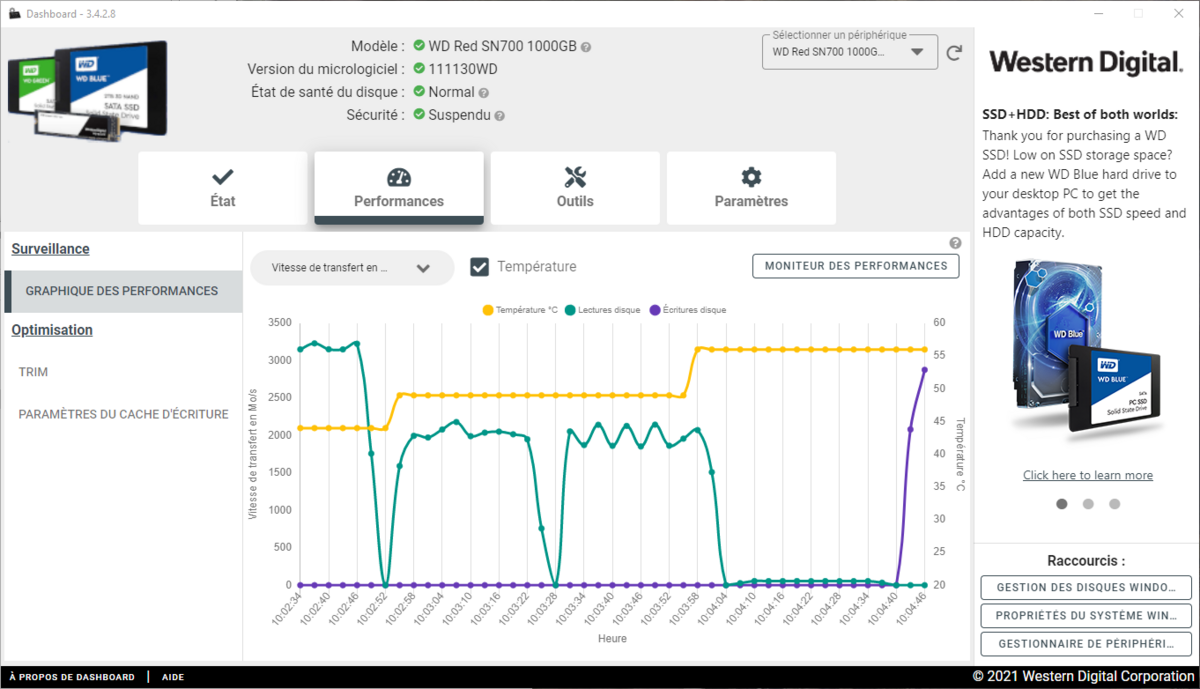
Task: Open the Outils tab
Action: click(575, 188)
